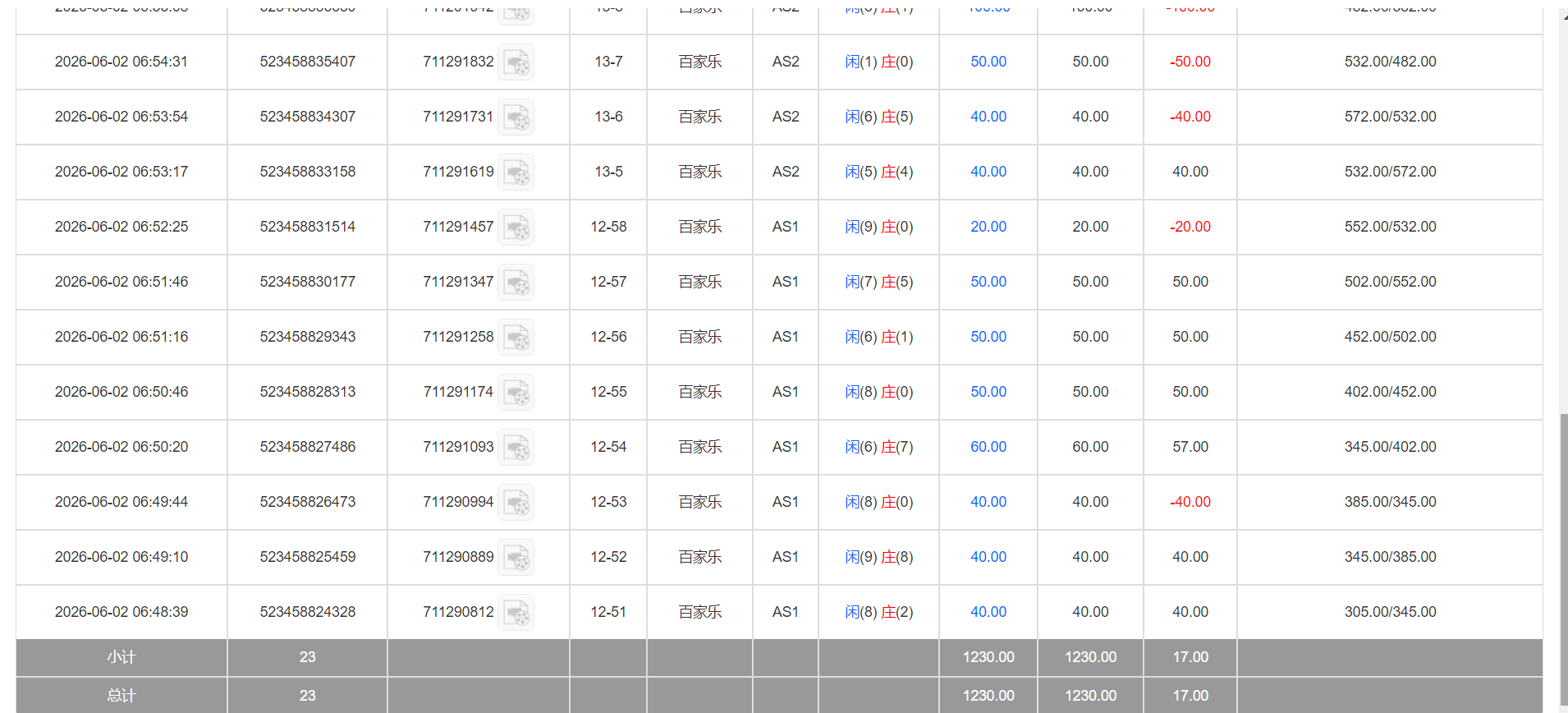
Task: Open video replay icon for round 711290889
Action: click(x=516, y=558)
